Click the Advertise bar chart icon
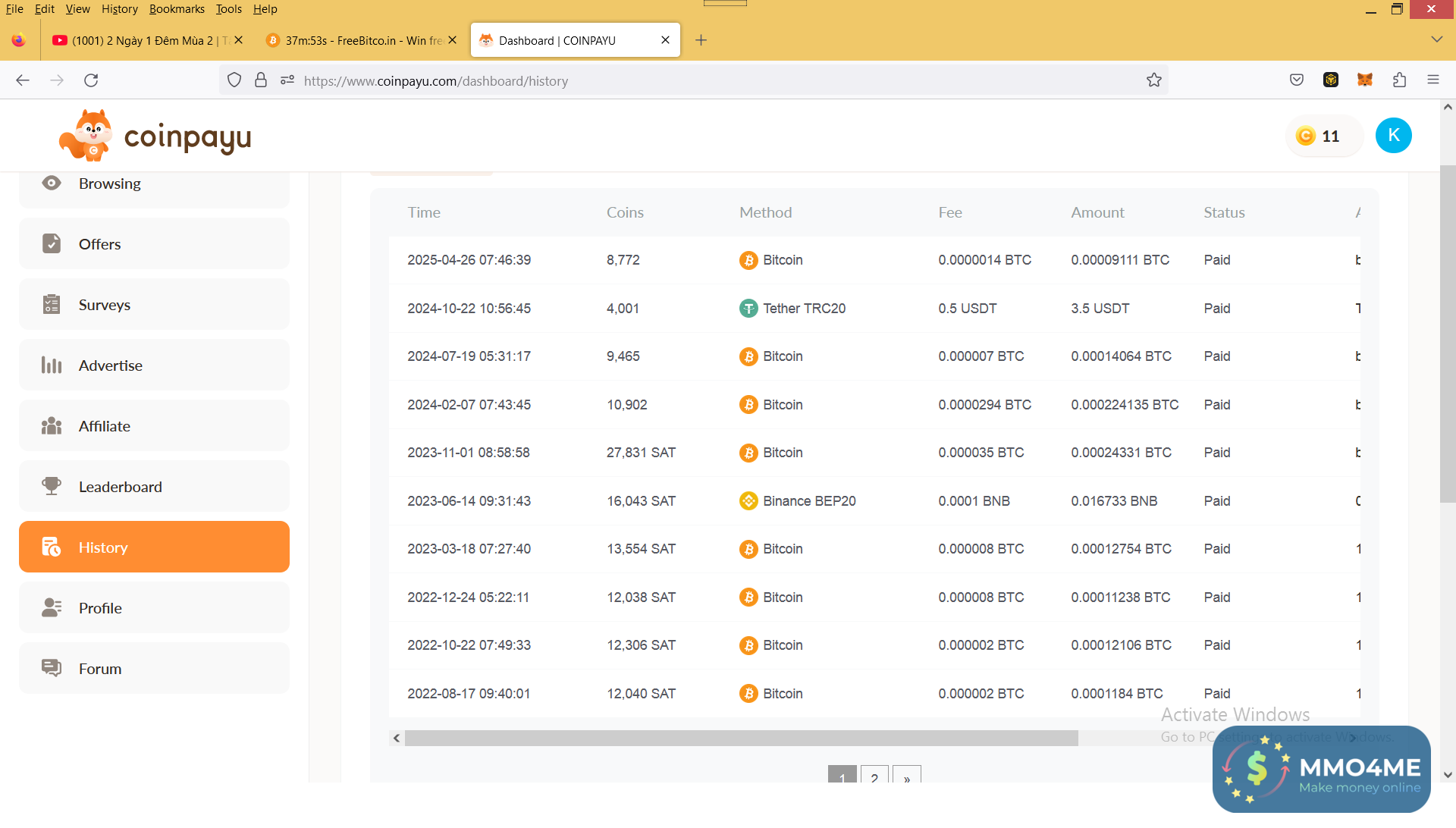The width and height of the screenshot is (1456, 828). point(52,365)
